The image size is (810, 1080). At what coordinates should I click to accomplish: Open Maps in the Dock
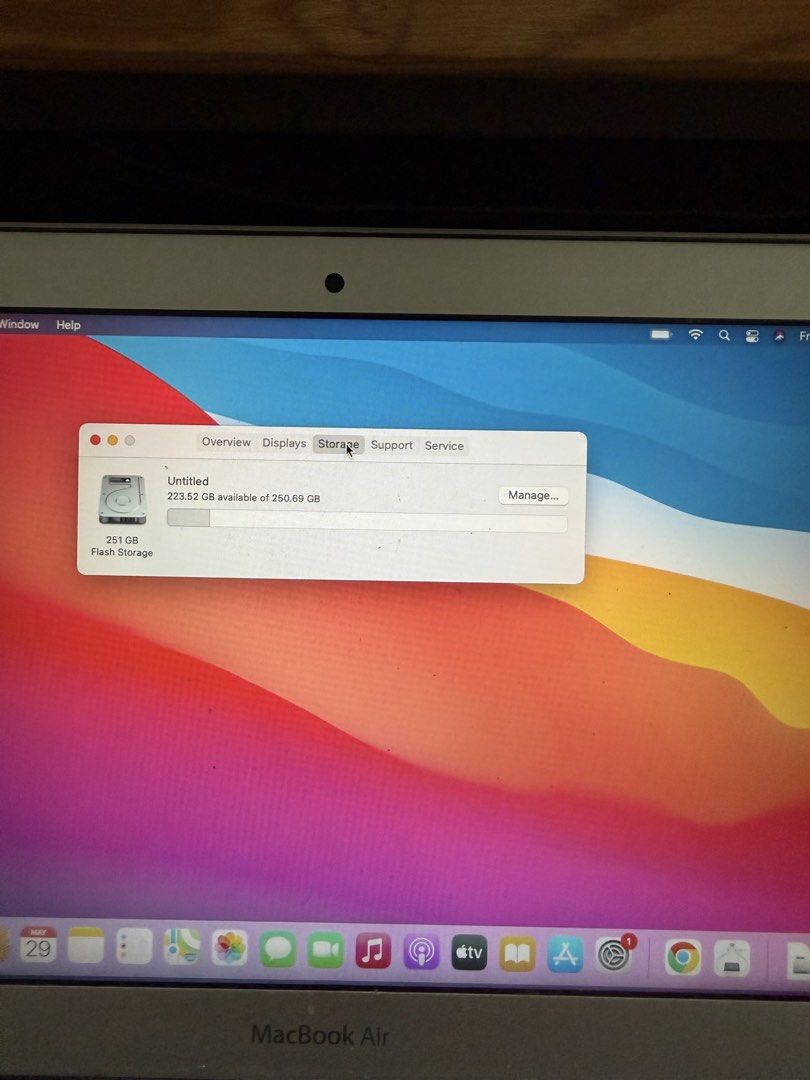[182, 946]
